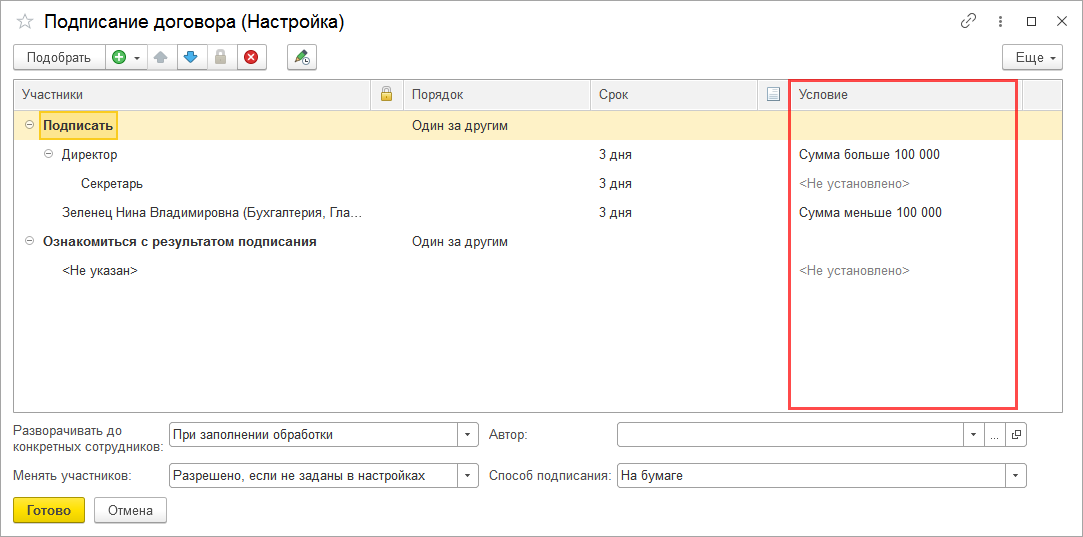Viewport: 1083px width, 537px height.
Task: Click the note icon column header
Action: (772, 94)
